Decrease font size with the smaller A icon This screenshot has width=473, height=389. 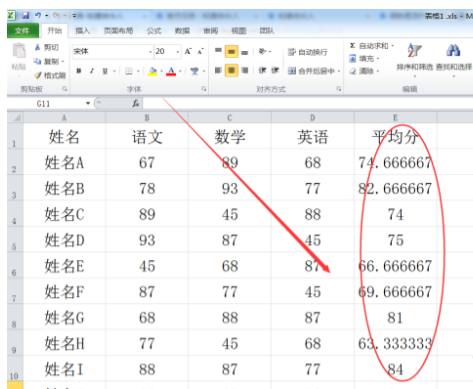click(x=200, y=51)
